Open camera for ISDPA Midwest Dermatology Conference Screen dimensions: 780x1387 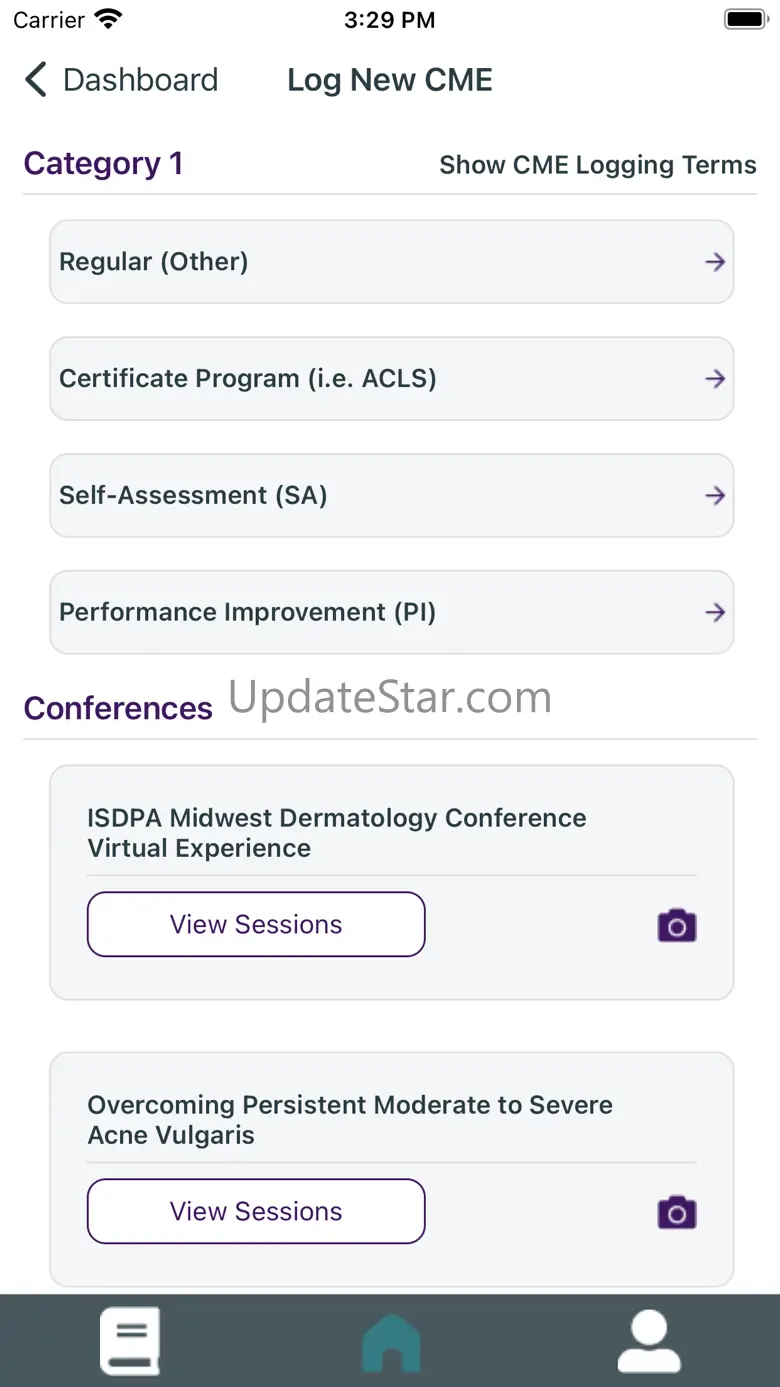click(677, 925)
